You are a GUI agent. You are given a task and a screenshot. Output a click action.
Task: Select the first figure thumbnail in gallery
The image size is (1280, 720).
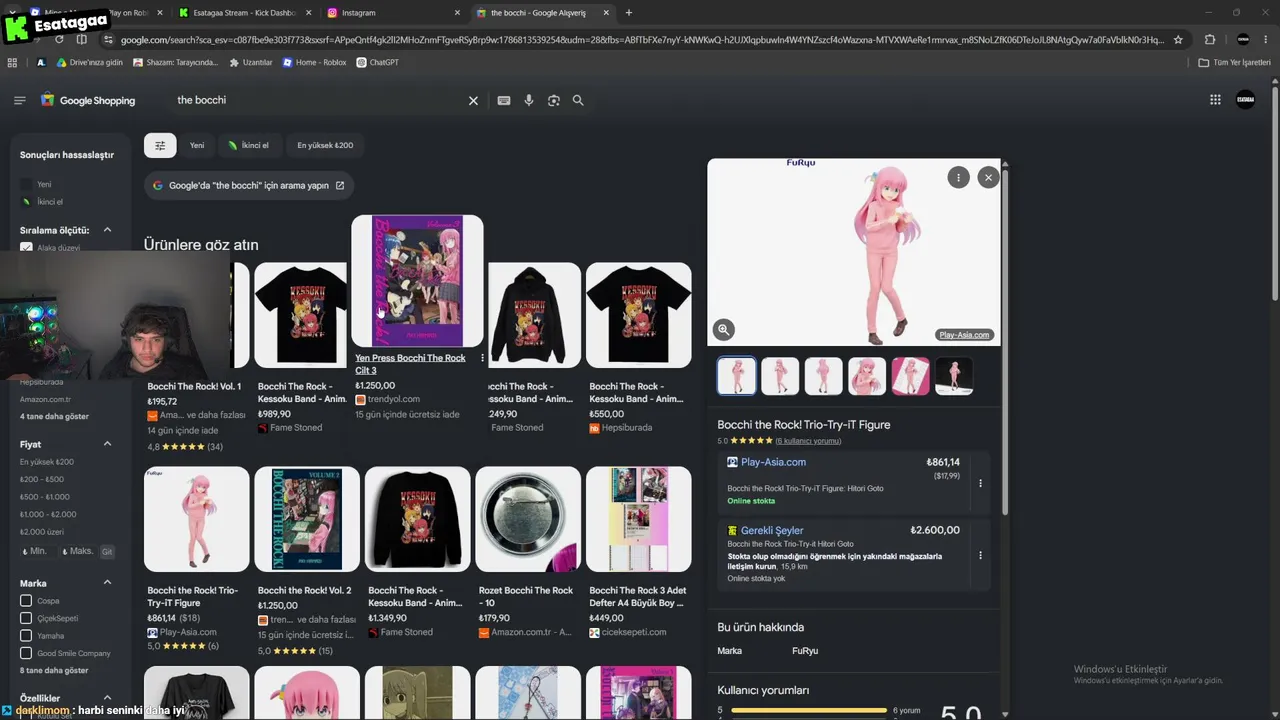pyautogui.click(x=736, y=376)
